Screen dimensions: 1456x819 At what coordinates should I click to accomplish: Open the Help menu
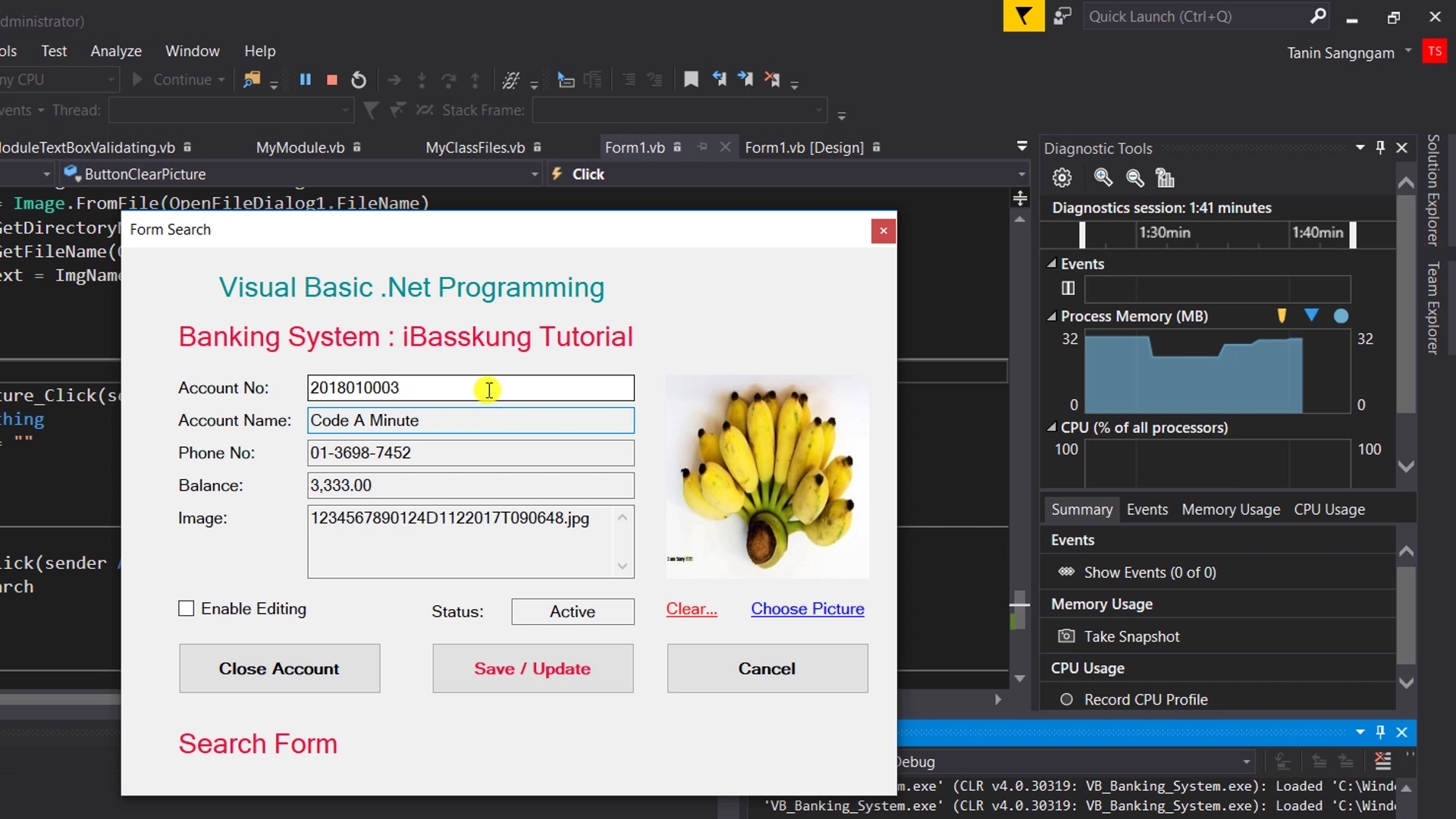(260, 51)
